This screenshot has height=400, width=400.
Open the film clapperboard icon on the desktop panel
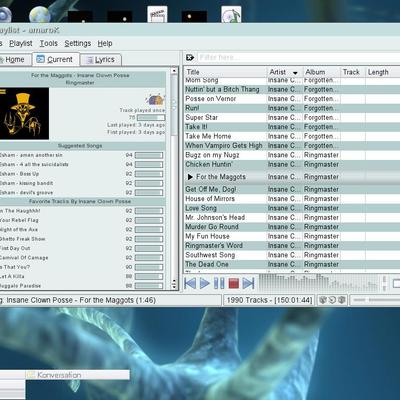pos(157,15)
